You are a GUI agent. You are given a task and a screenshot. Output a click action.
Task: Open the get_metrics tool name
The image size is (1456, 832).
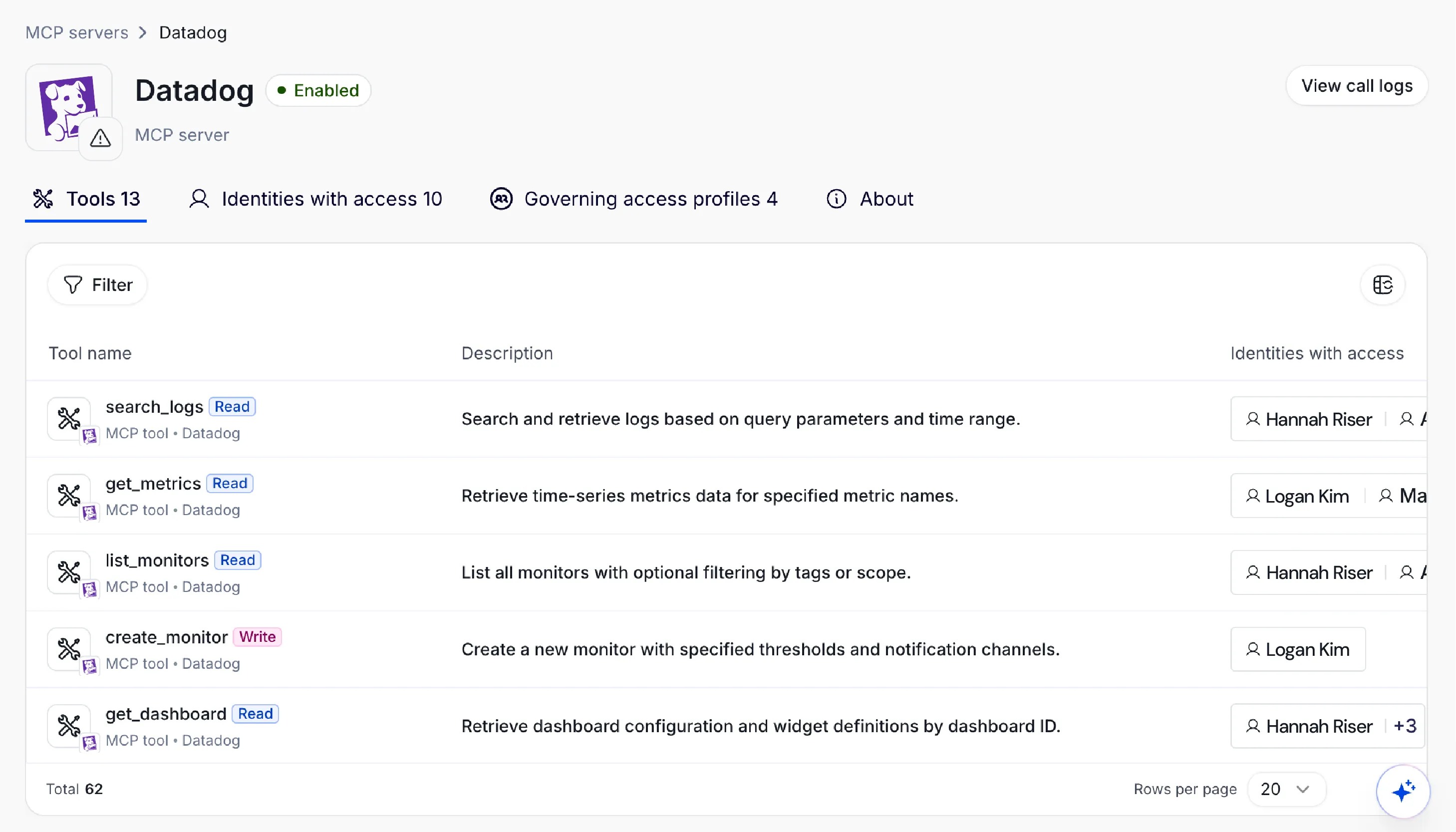[x=153, y=484]
